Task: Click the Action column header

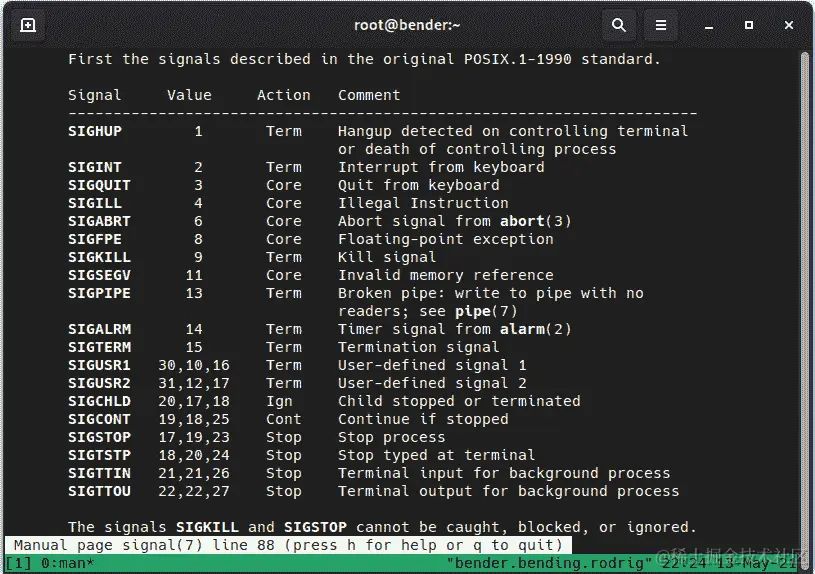Action: [x=284, y=95]
